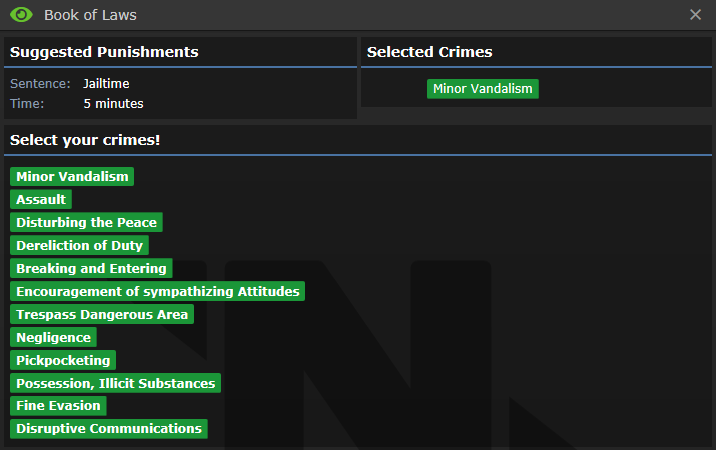Click the Selected Crimes heading
Viewport: 716px width, 450px height.
429,52
